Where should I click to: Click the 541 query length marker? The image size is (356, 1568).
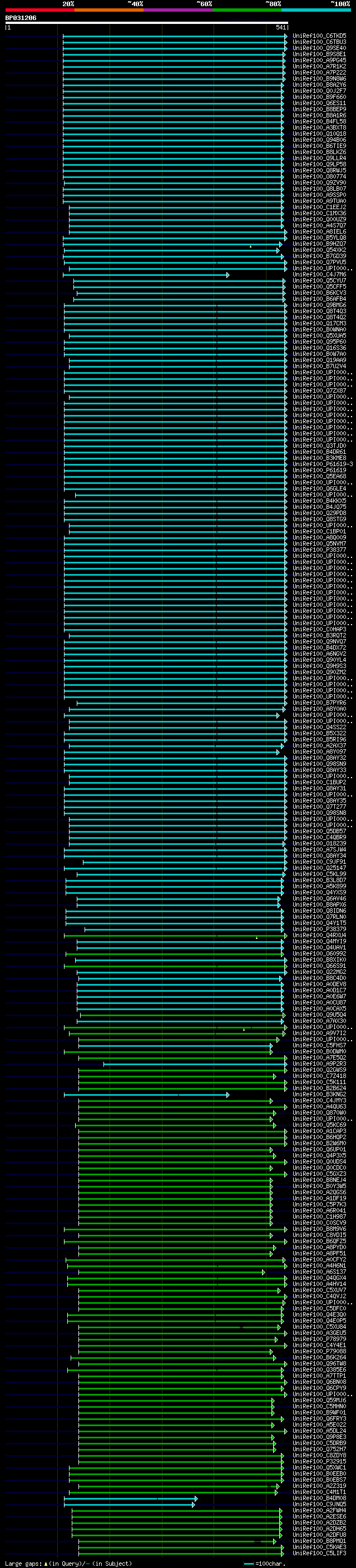280,27
